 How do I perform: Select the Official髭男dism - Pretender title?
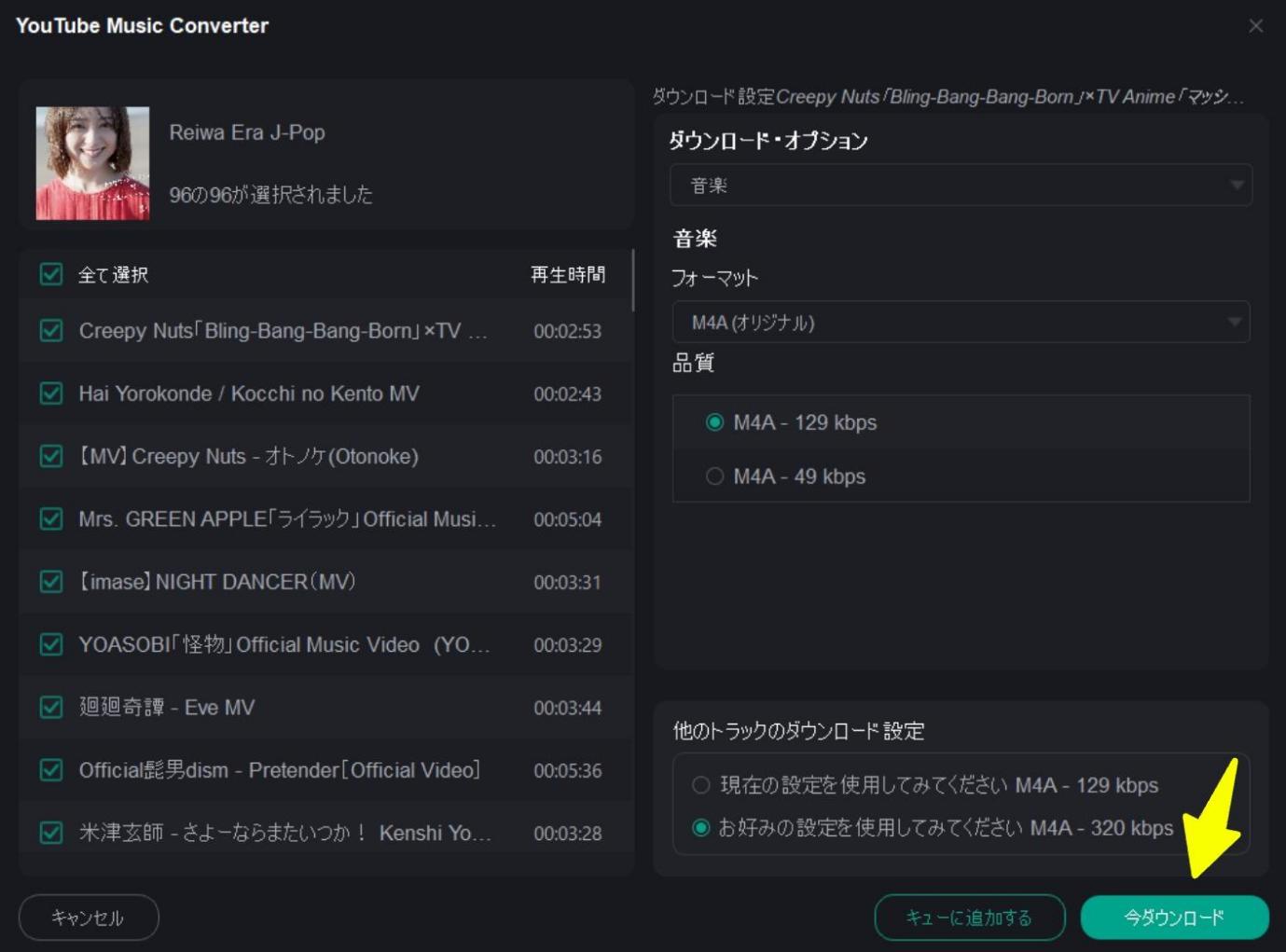coord(280,770)
